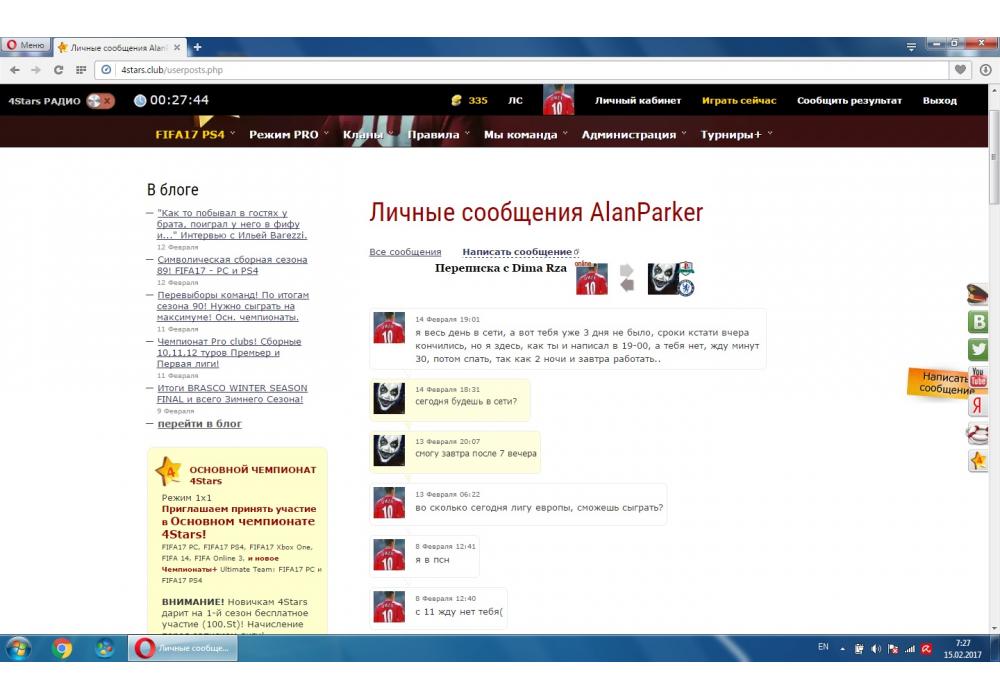Open the Турниры+ dropdown menu
The width and height of the screenshot is (1000, 700).
click(x=736, y=135)
